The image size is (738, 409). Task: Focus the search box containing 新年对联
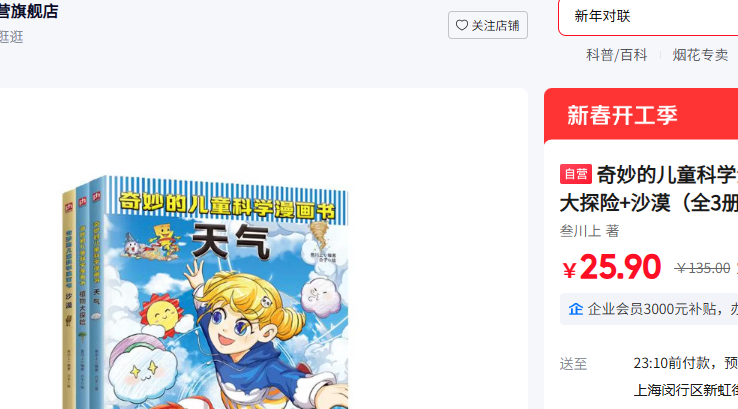648,16
